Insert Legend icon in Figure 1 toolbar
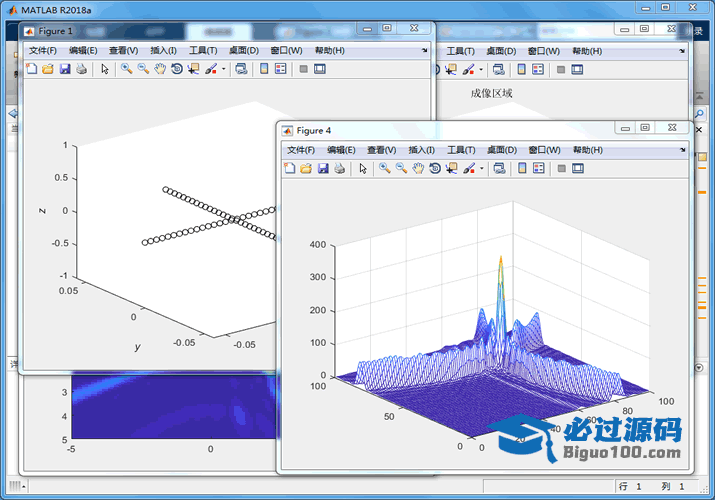Image resolution: width=715 pixels, height=500 pixels. (280, 69)
